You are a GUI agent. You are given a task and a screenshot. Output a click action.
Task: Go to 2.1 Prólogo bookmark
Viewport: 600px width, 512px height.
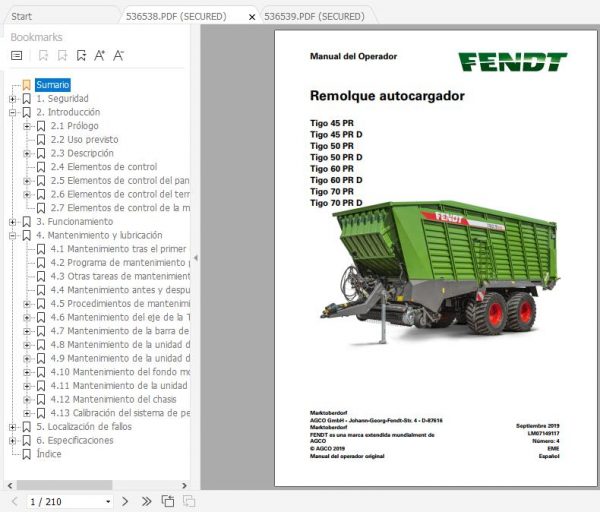click(x=75, y=126)
